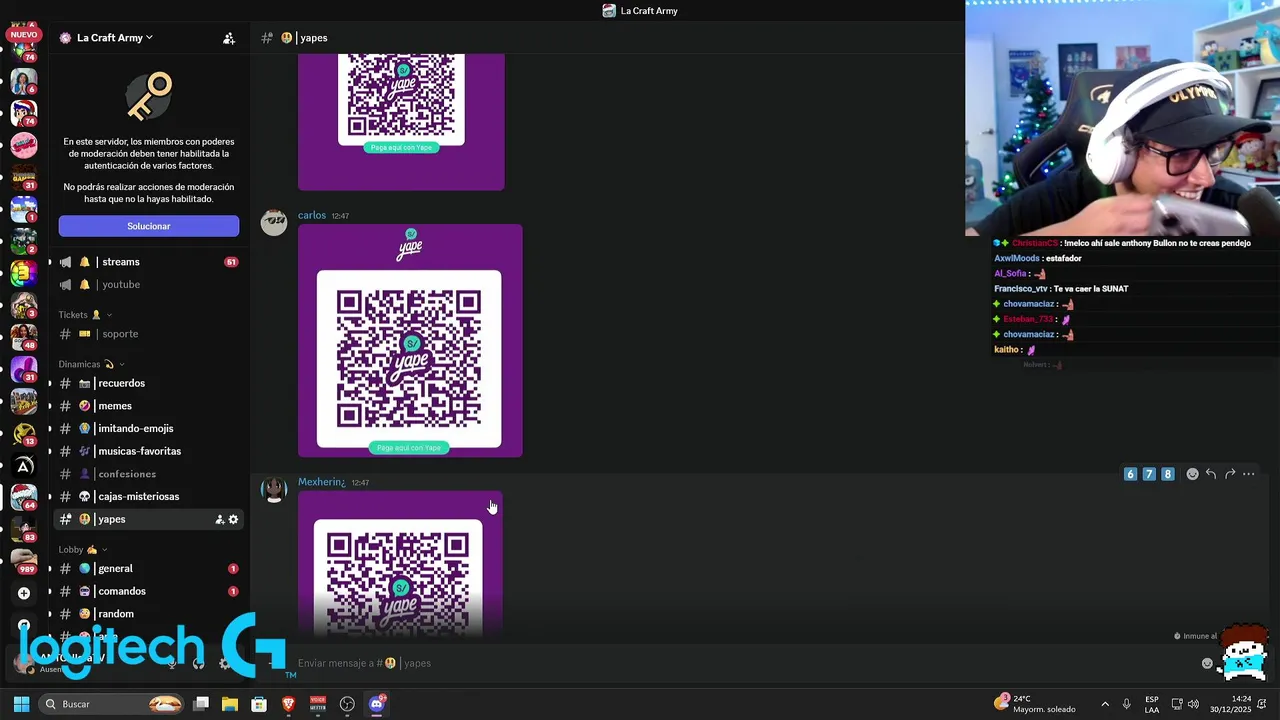1280x720 pixels.
Task: Open the musicas-favoritas channel
Action: point(148,451)
